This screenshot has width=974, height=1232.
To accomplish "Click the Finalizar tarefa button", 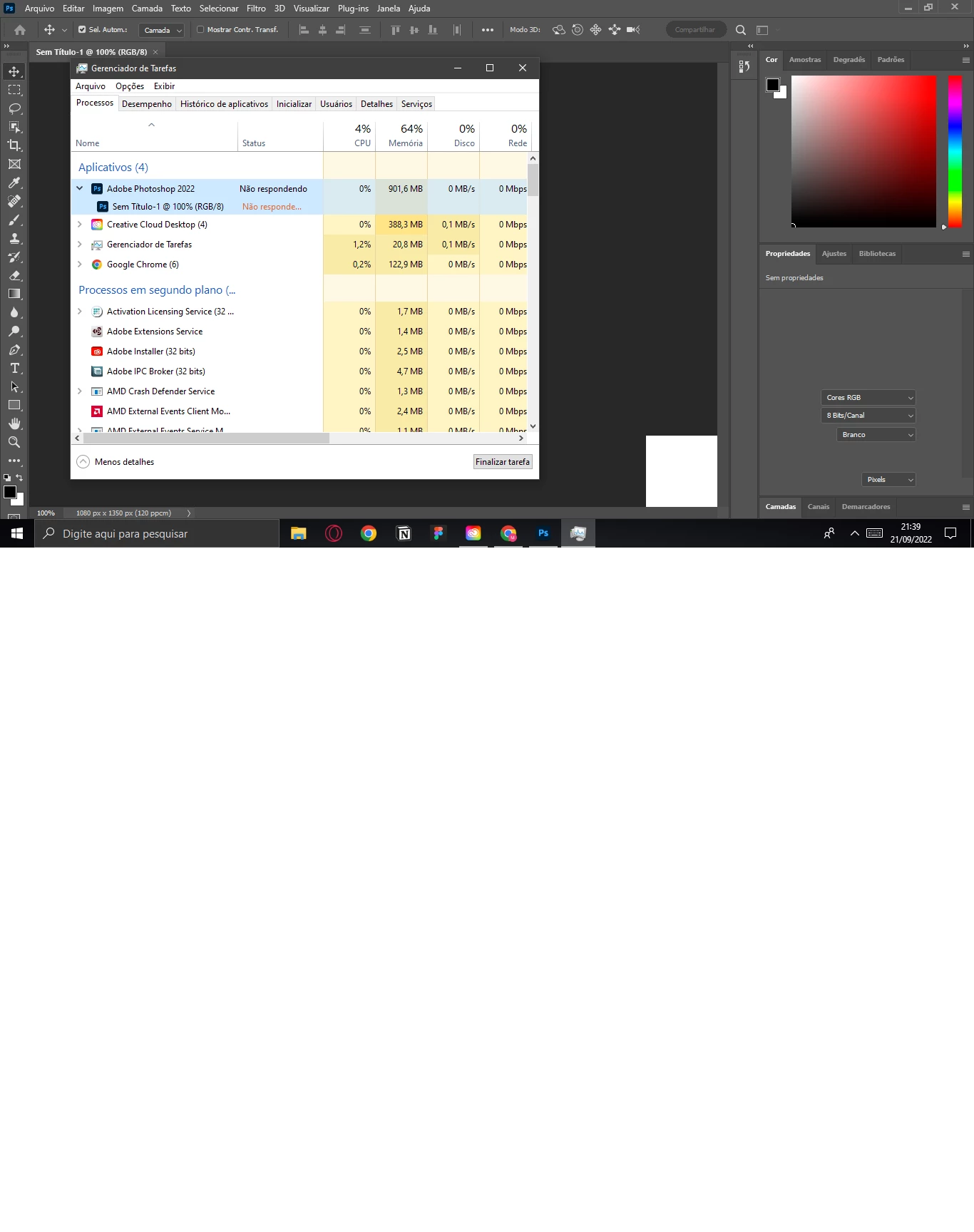I will click(503, 462).
